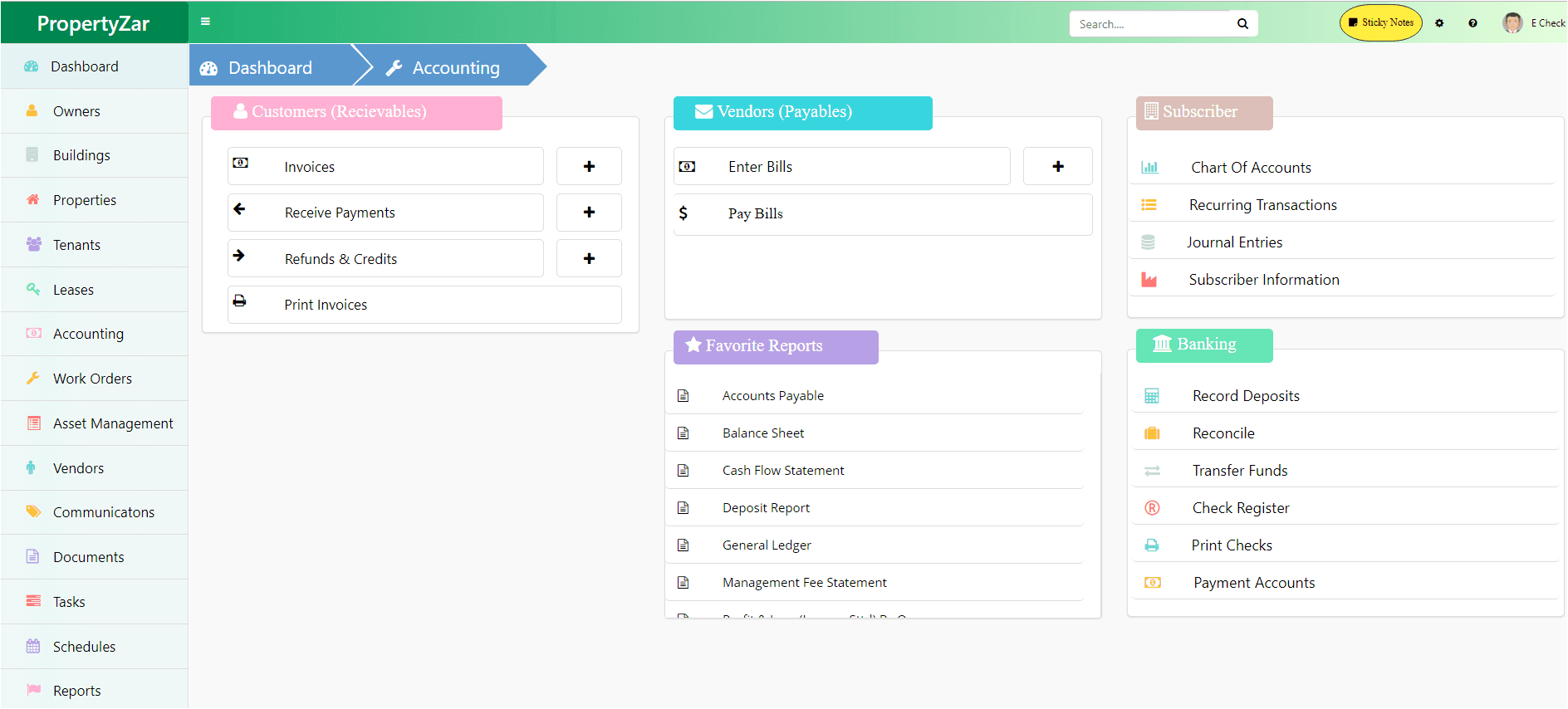Click the Transfer Funds arrows icon
The width and height of the screenshot is (1568, 709).
1152,471
